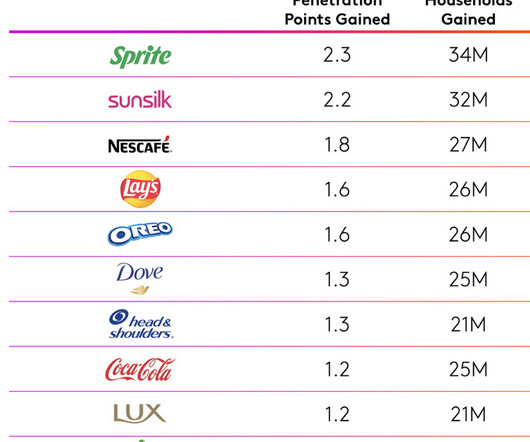Screen dimensions: 530x442
Task: Click the Penetration Points Gained column header
Action: click(x=337, y=12)
